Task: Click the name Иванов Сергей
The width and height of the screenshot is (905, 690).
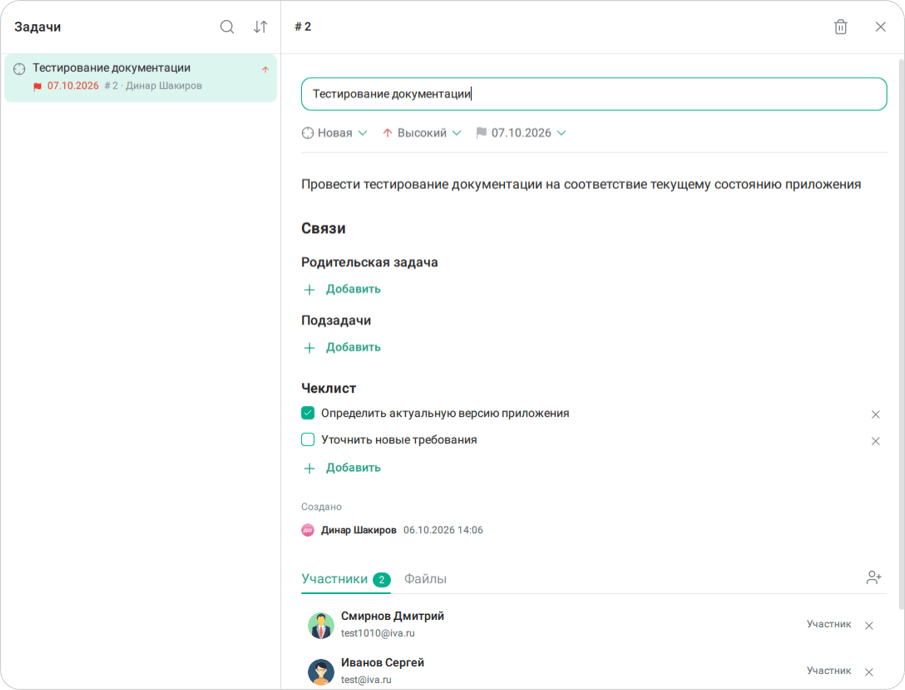Action: pos(382,662)
